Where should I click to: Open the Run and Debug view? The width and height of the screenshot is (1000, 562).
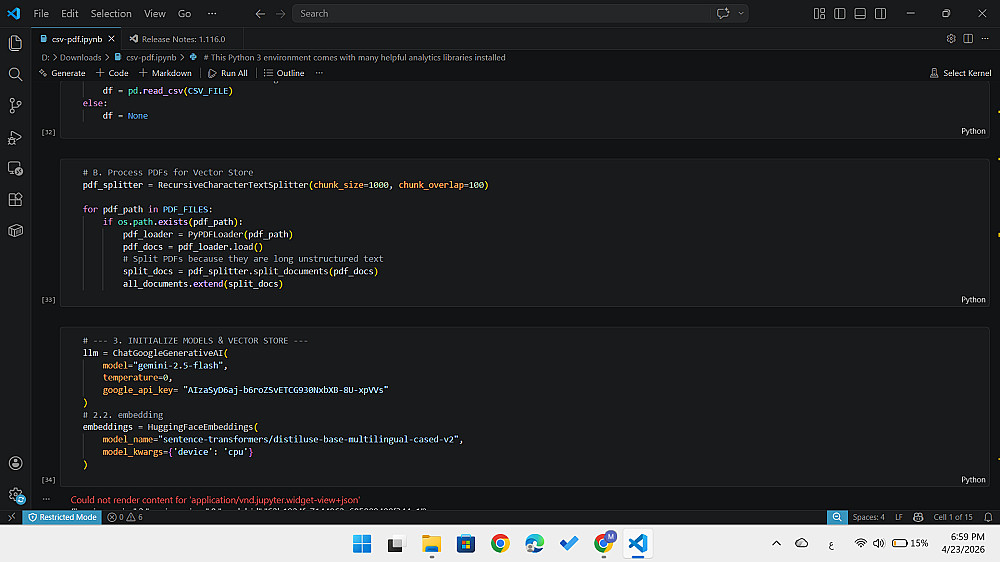click(15, 137)
